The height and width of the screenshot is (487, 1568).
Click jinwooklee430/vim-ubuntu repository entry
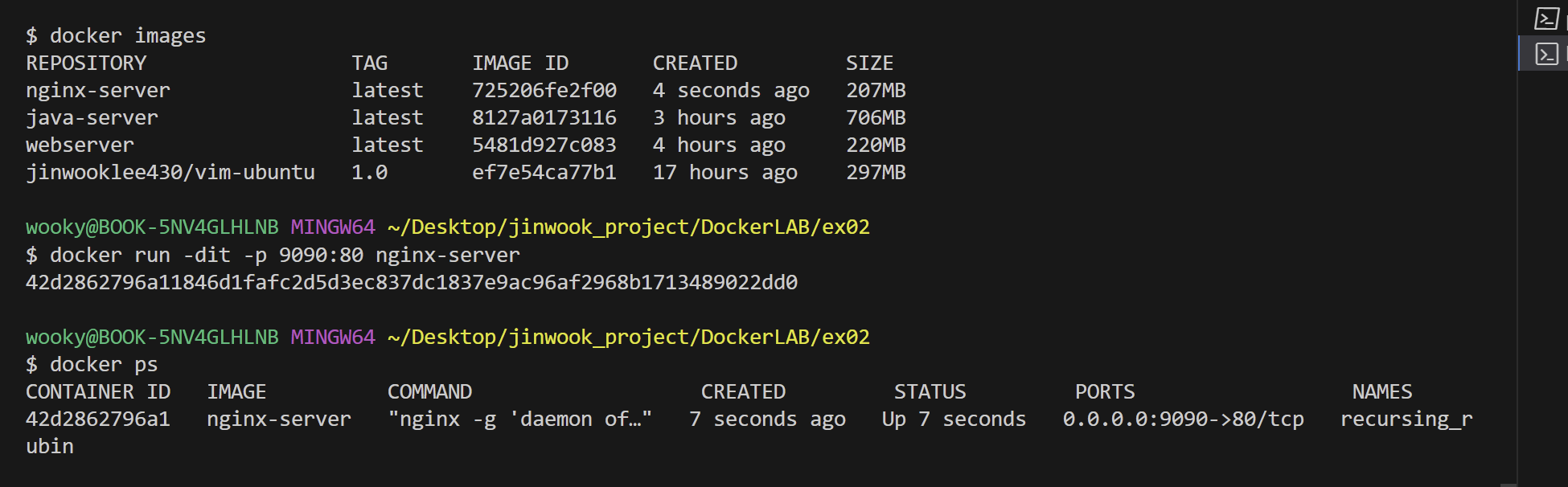coord(170,173)
